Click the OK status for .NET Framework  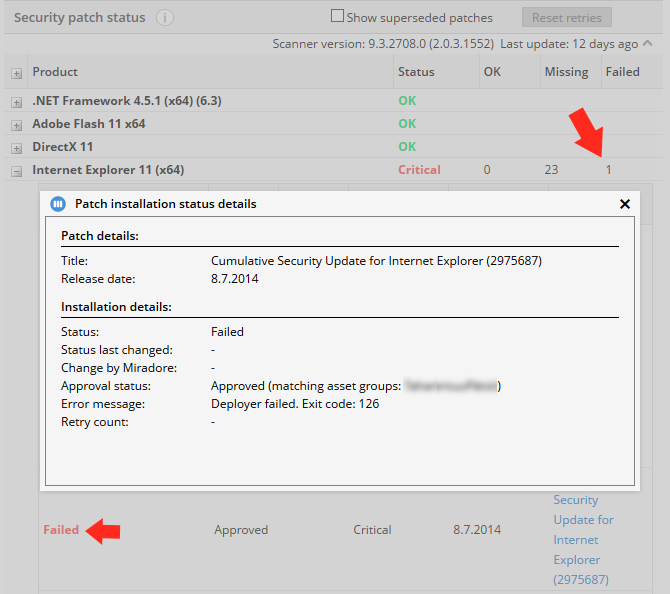pos(407,101)
